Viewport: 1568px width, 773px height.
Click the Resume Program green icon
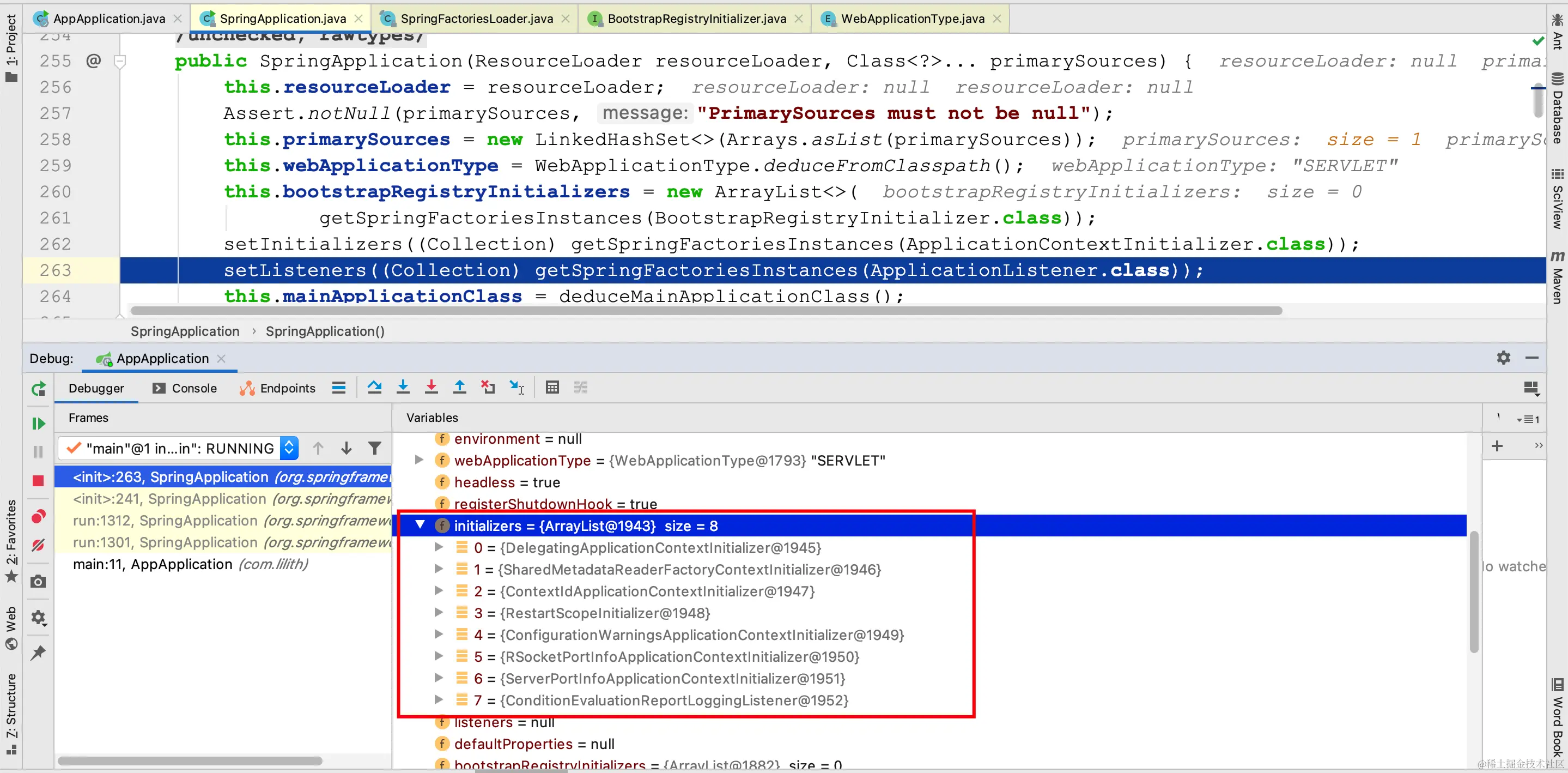pos(38,424)
